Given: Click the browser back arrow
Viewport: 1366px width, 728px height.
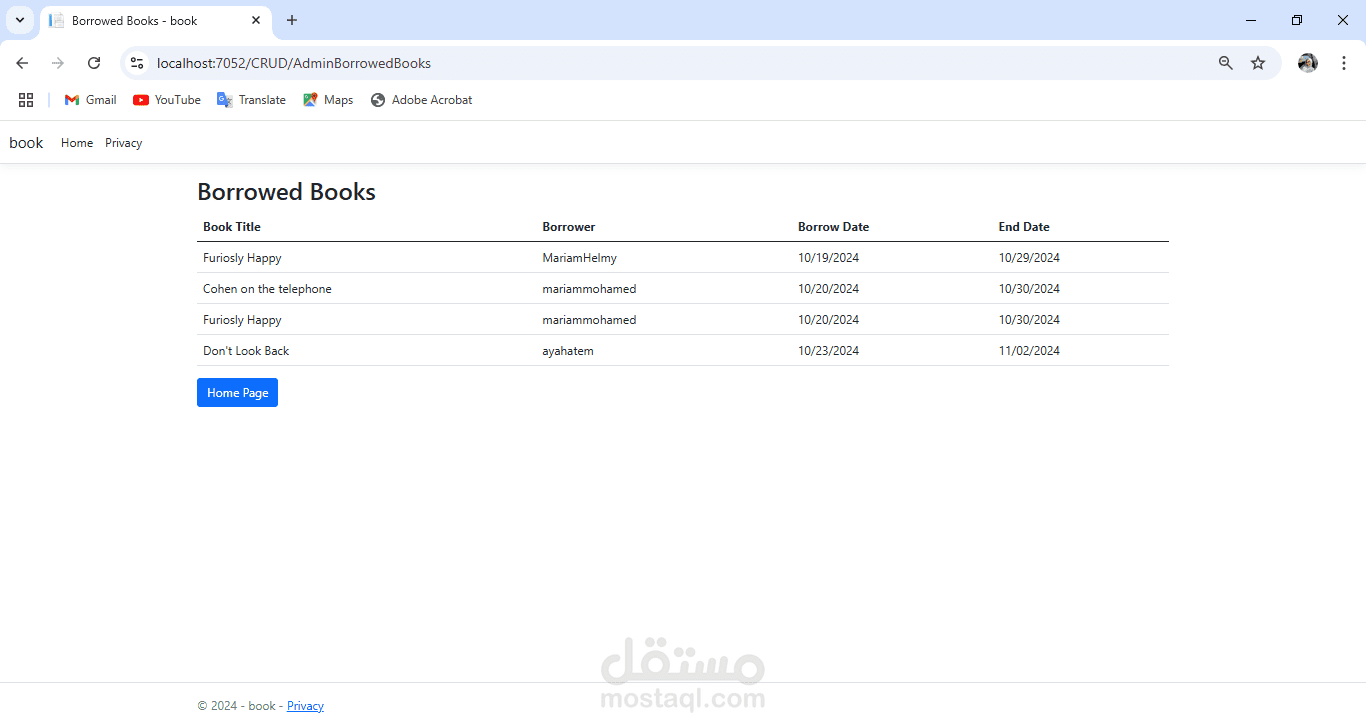Looking at the screenshot, I should 22,63.
